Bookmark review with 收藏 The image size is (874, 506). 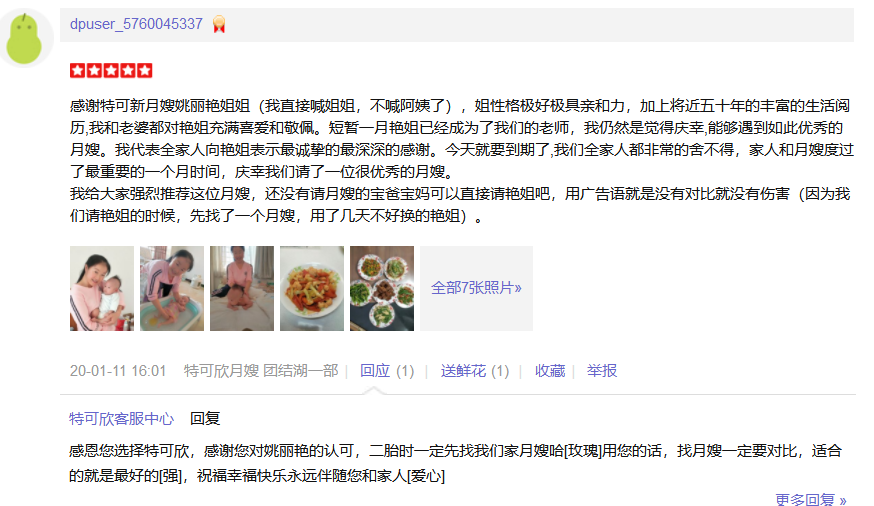(x=550, y=371)
